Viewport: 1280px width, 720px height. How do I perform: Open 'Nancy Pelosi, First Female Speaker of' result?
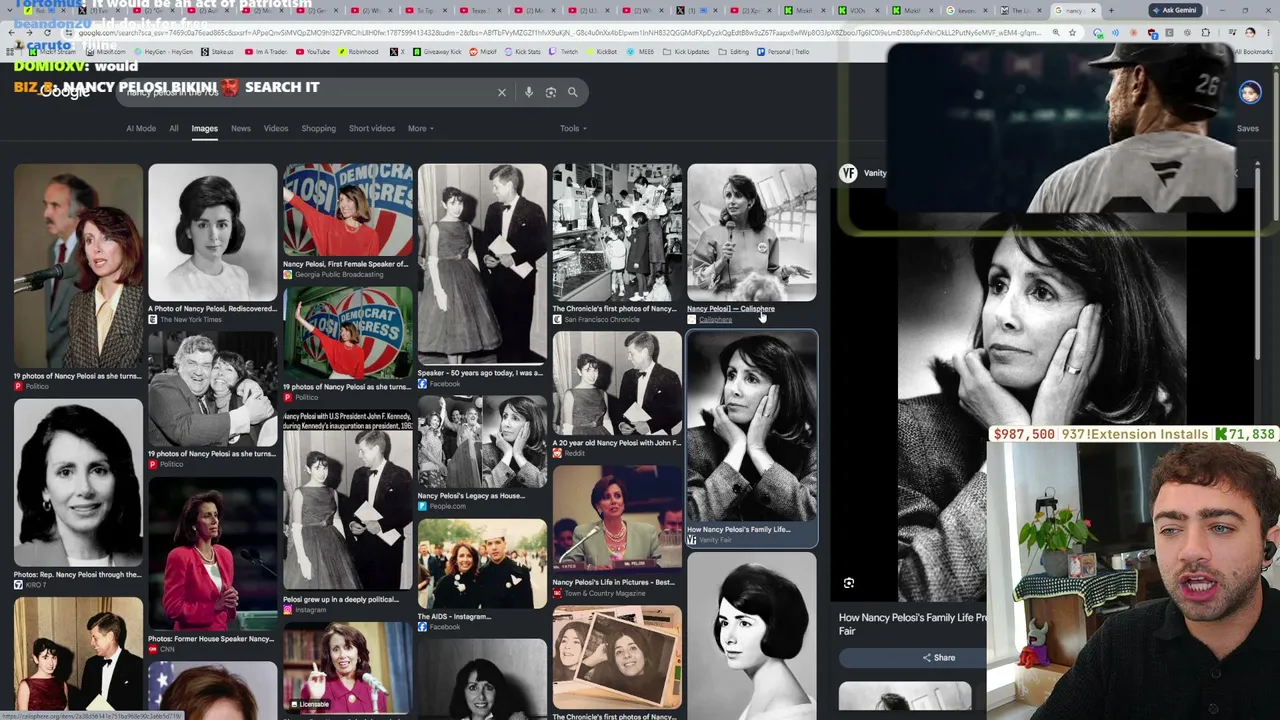click(x=345, y=264)
